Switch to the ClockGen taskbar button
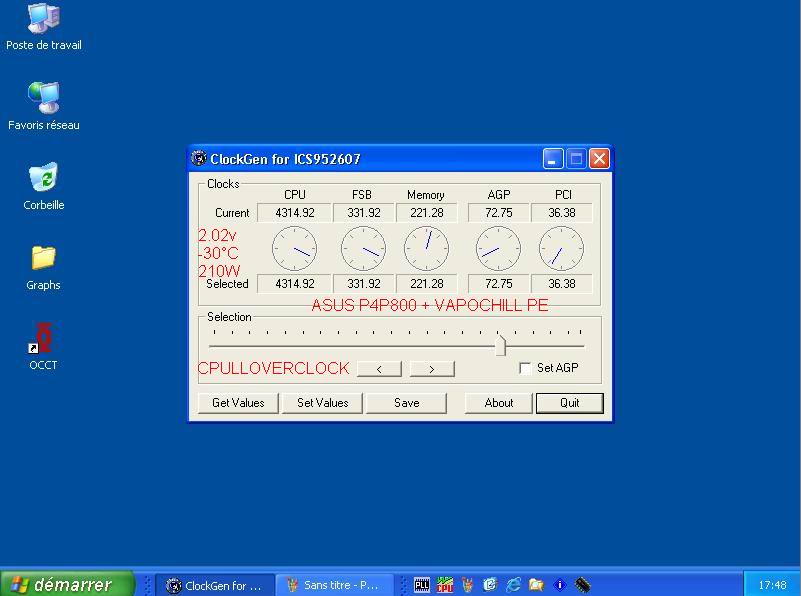 click(x=215, y=585)
